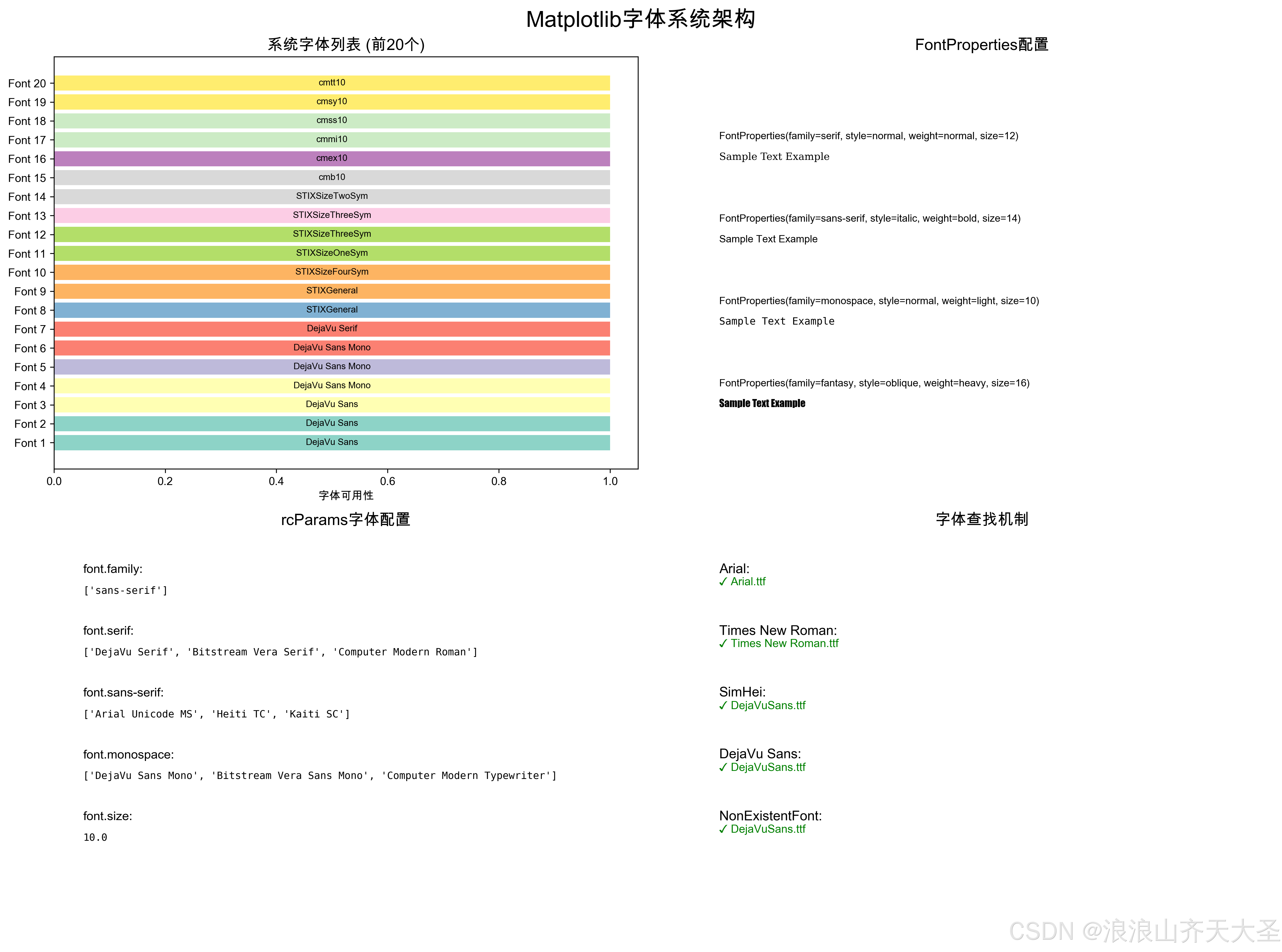Viewport: 1282px width, 952px height.
Task: Click the checkmark under the DejaVu Sans entry
Action: (x=724, y=767)
